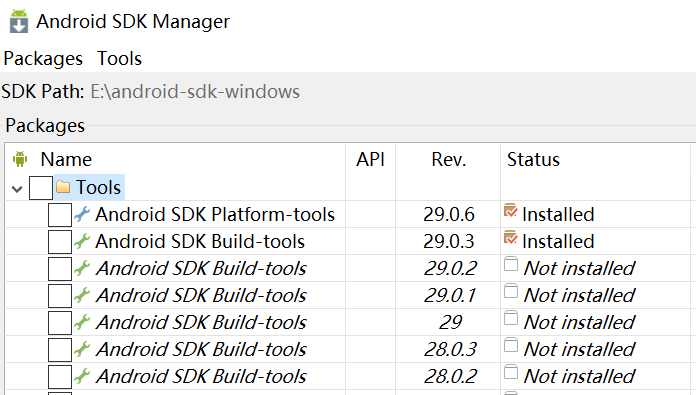The image size is (696, 395).
Task: Click the Android robot icon in Name header
Action: point(20,159)
